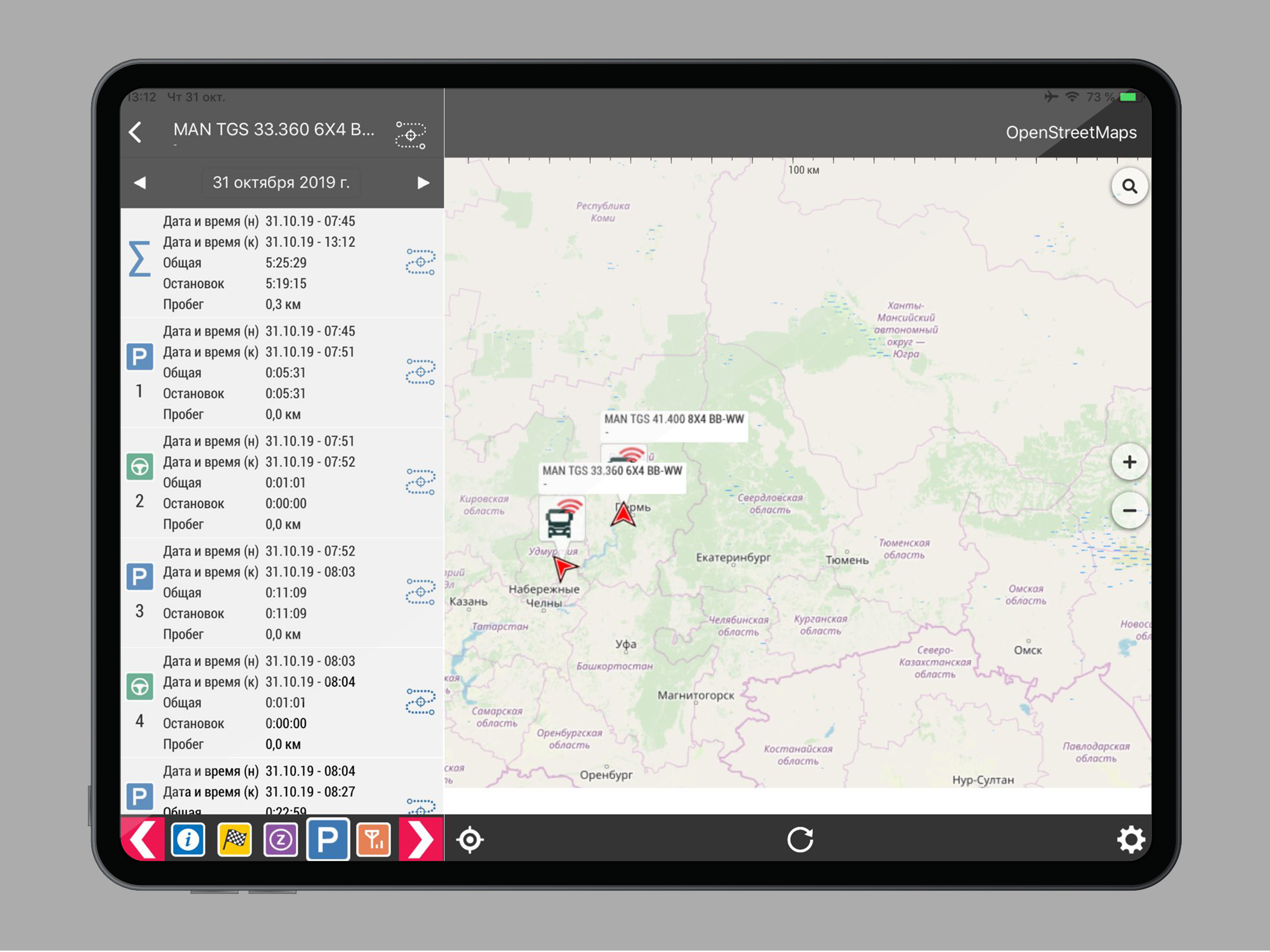1270x952 pixels.
Task: Select entry 4 end time 31.10.19 - 08:04
Action: pyautogui.click(x=310, y=681)
